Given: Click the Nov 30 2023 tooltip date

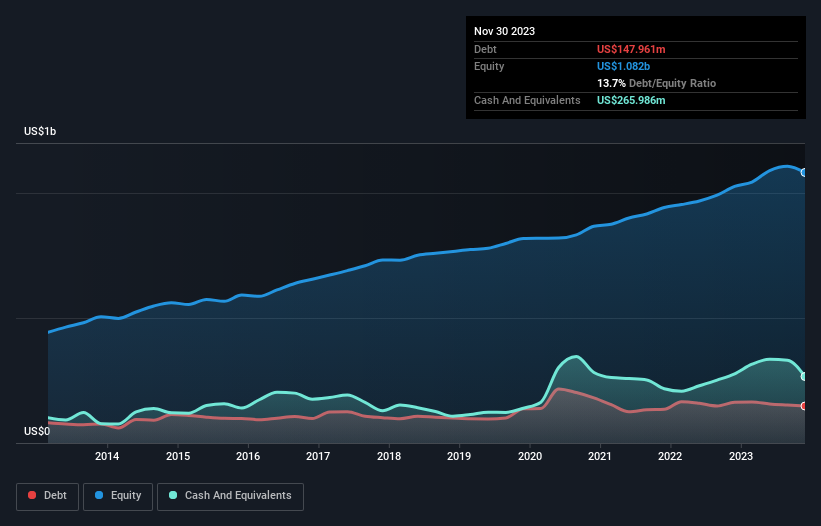Looking at the screenshot, I should coord(504,31).
